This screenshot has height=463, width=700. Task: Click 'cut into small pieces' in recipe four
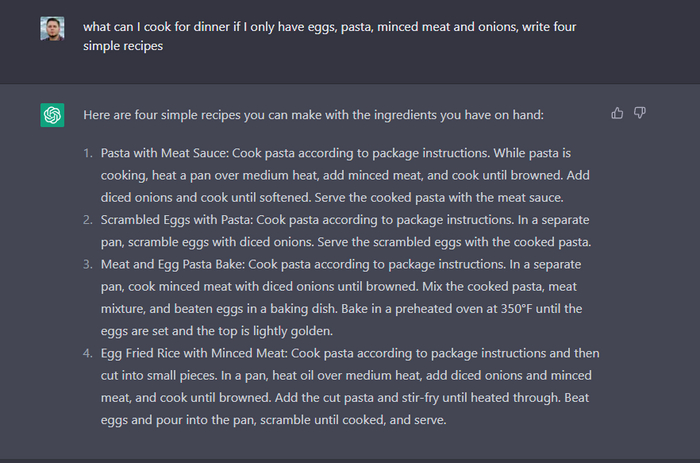(x=164, y=375)
